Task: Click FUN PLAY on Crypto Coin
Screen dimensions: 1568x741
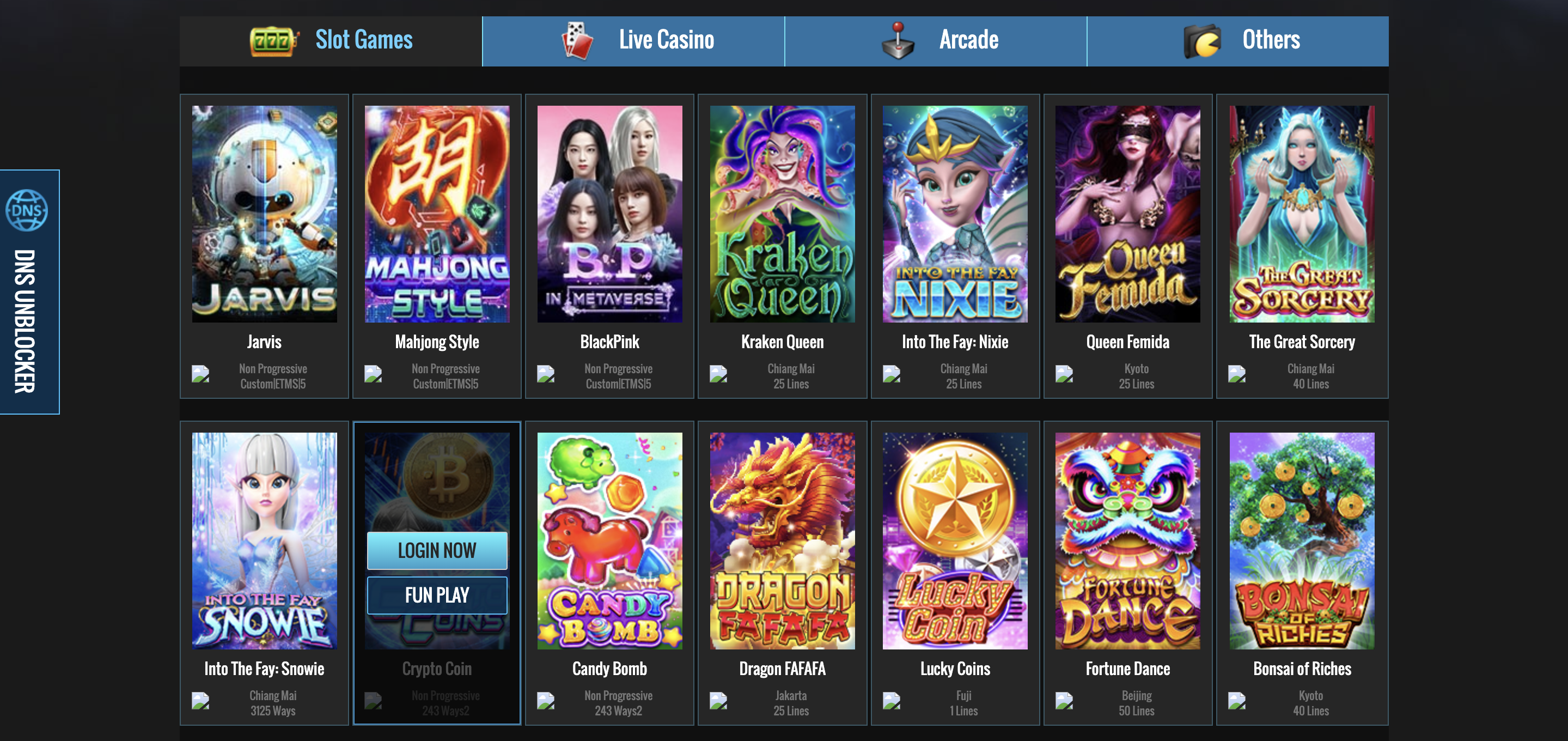Action: 437,595
